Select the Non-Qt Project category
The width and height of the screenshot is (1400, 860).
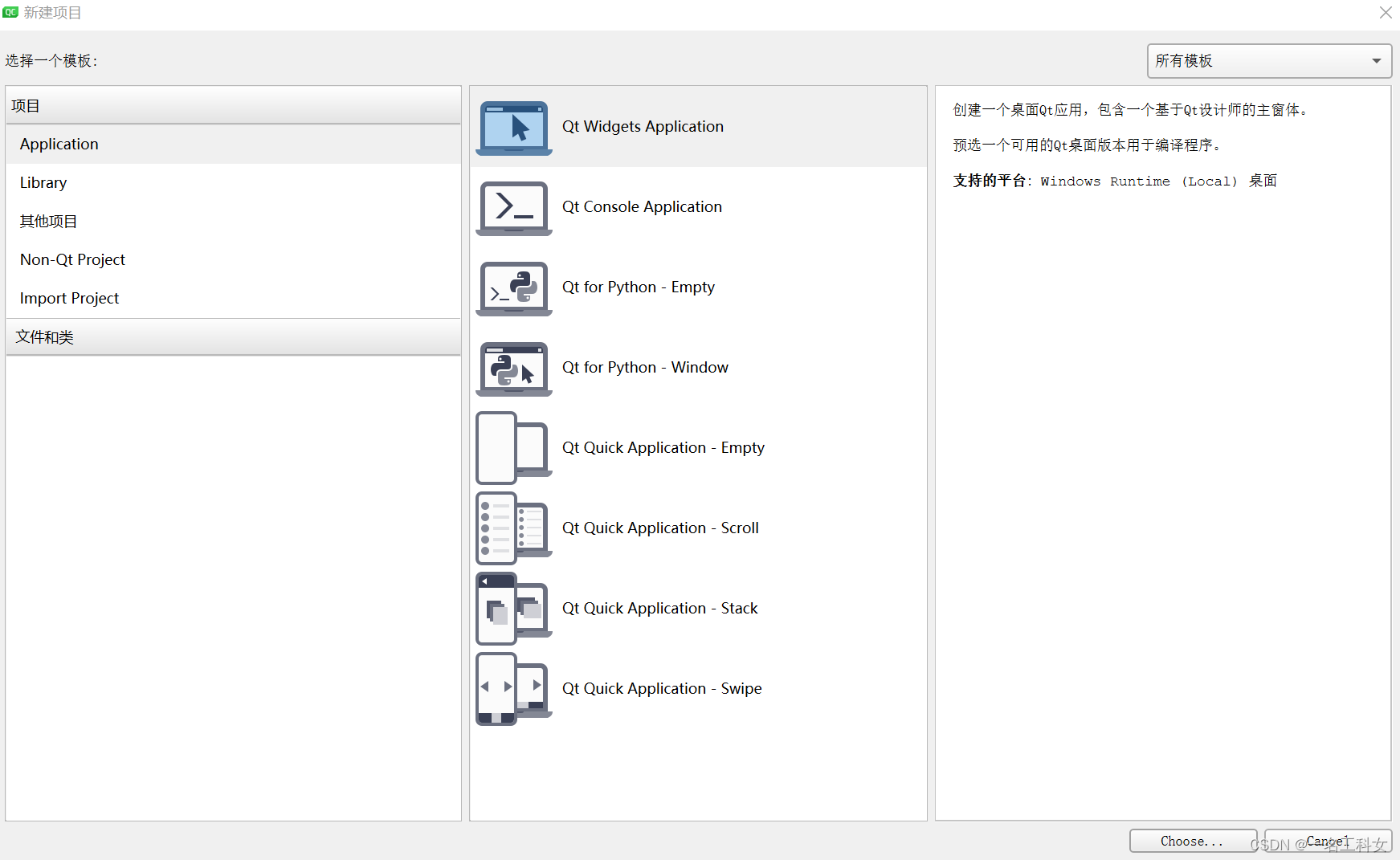tap(234, 260)
